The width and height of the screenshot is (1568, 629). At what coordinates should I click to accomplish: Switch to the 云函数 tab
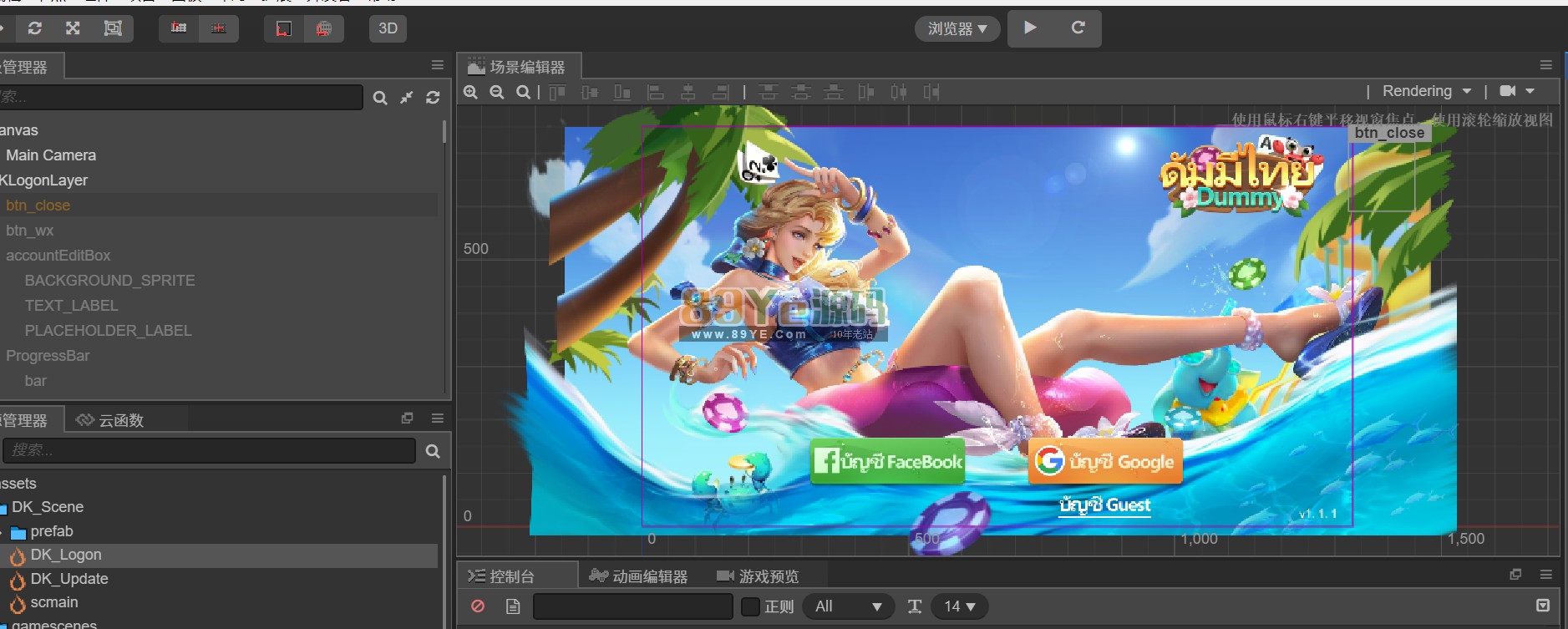[110, 420]
